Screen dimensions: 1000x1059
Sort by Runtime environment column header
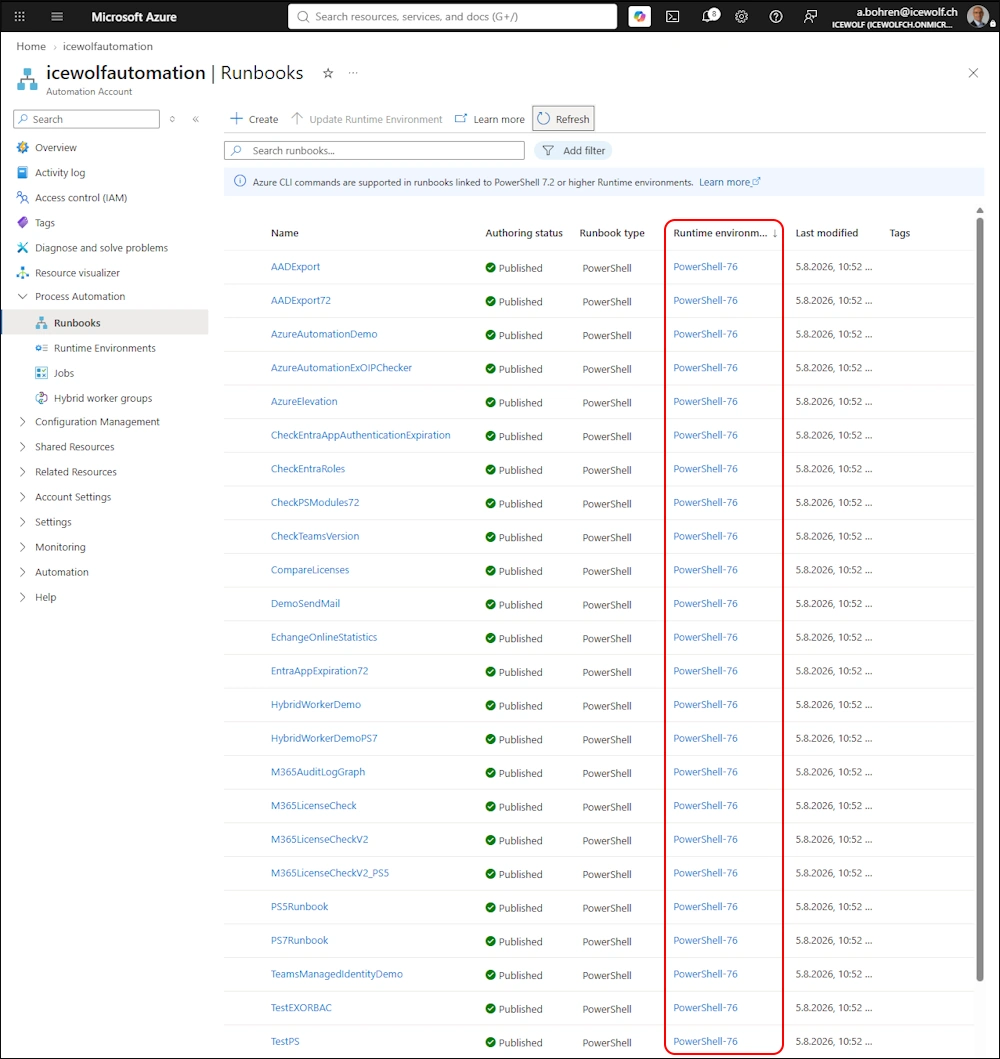tap(720, 233)
